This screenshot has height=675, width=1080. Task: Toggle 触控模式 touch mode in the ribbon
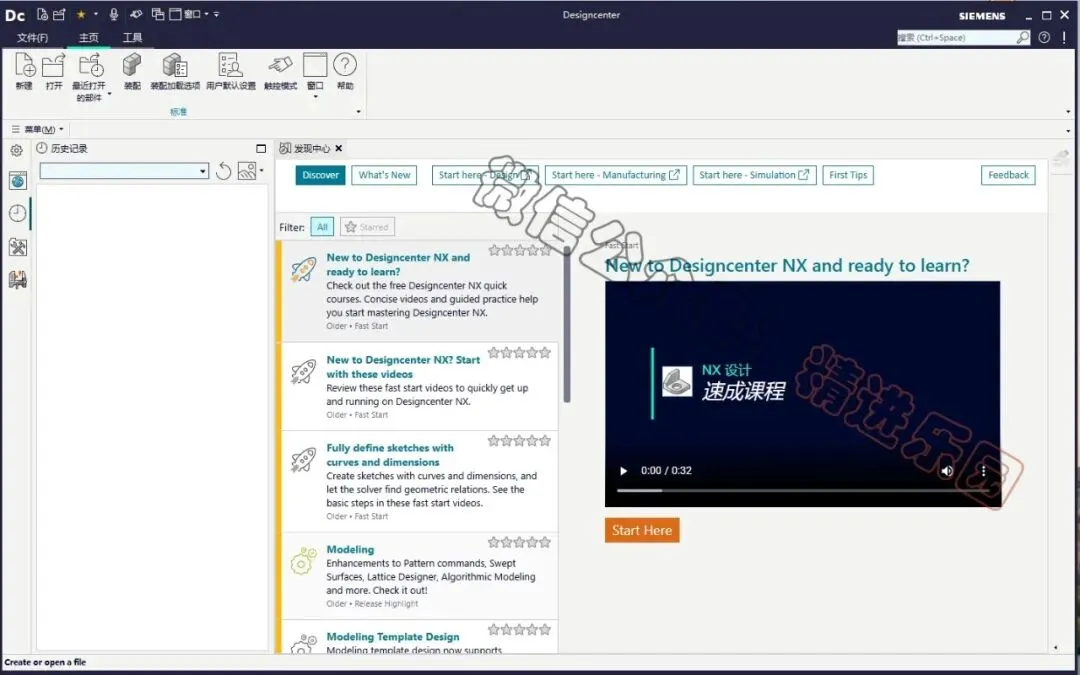click(280, 71)
